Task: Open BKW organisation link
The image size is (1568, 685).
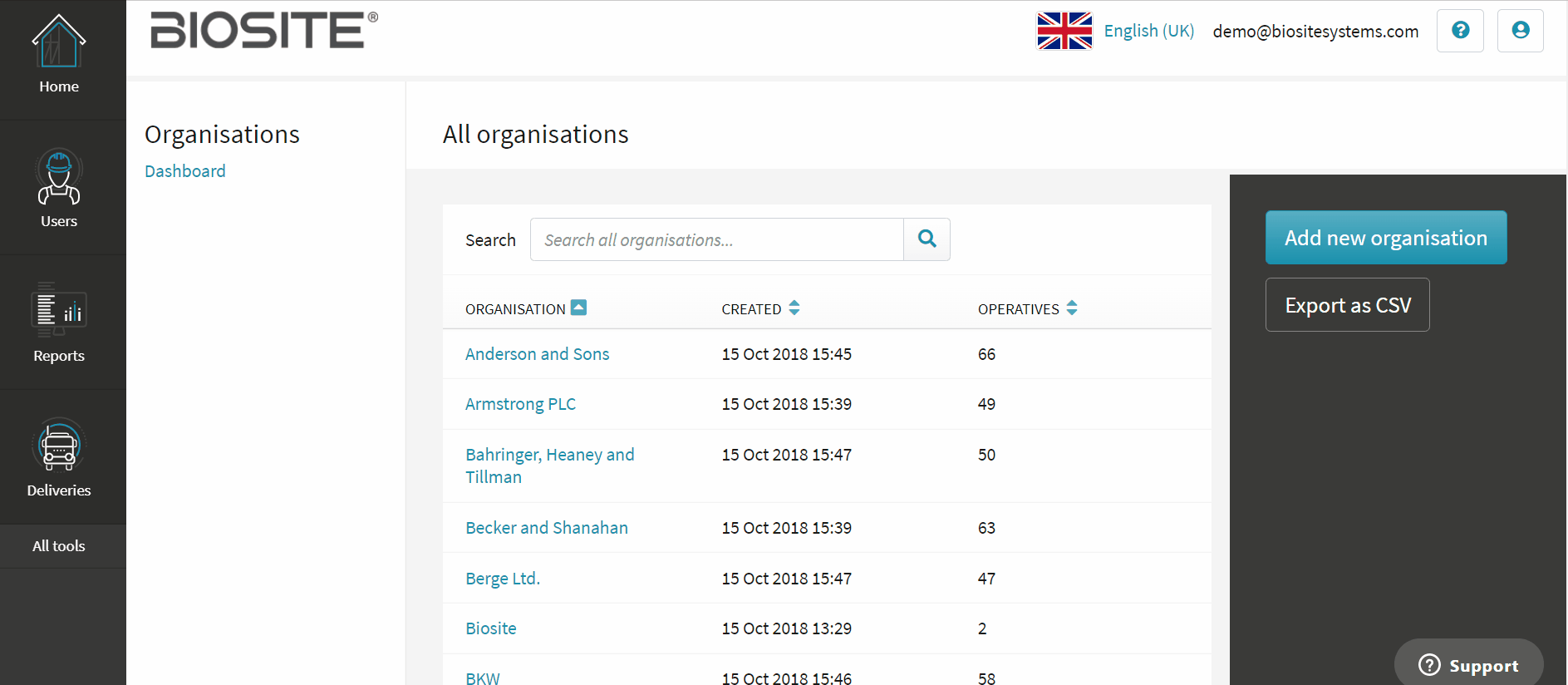Action: [483, 678]
